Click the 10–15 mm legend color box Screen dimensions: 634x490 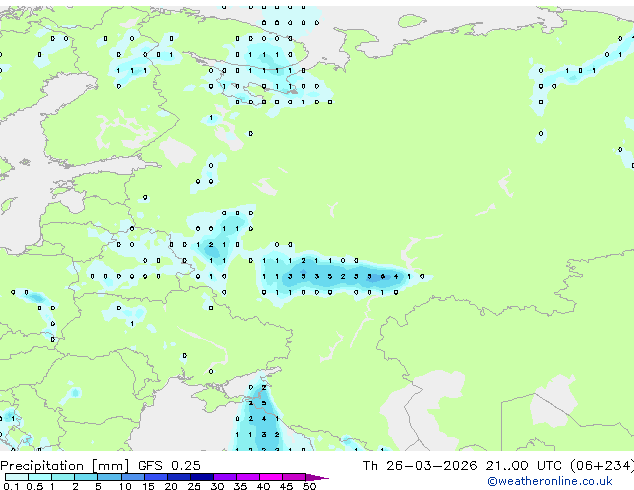[132, 477]
